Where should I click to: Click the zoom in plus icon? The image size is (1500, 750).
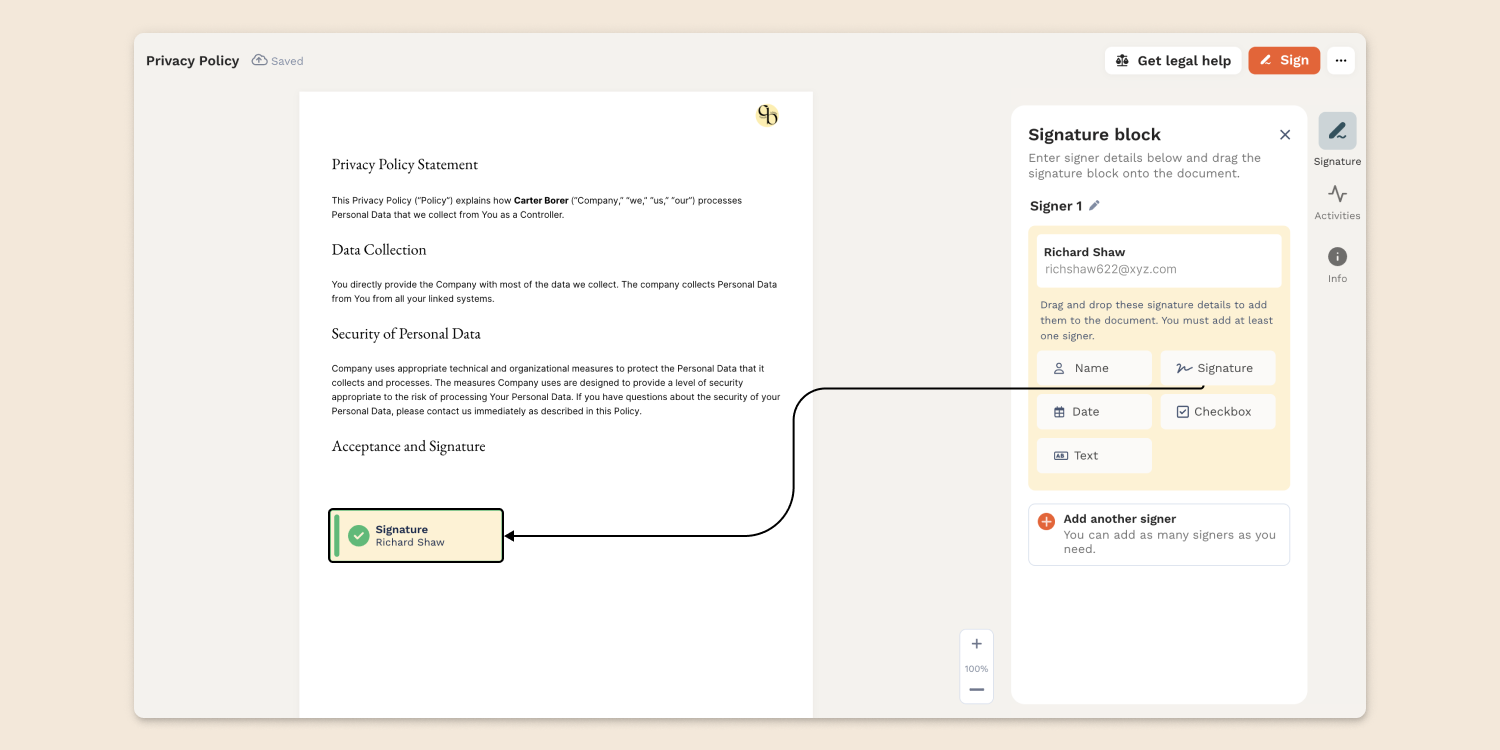[x=977, y=644]
